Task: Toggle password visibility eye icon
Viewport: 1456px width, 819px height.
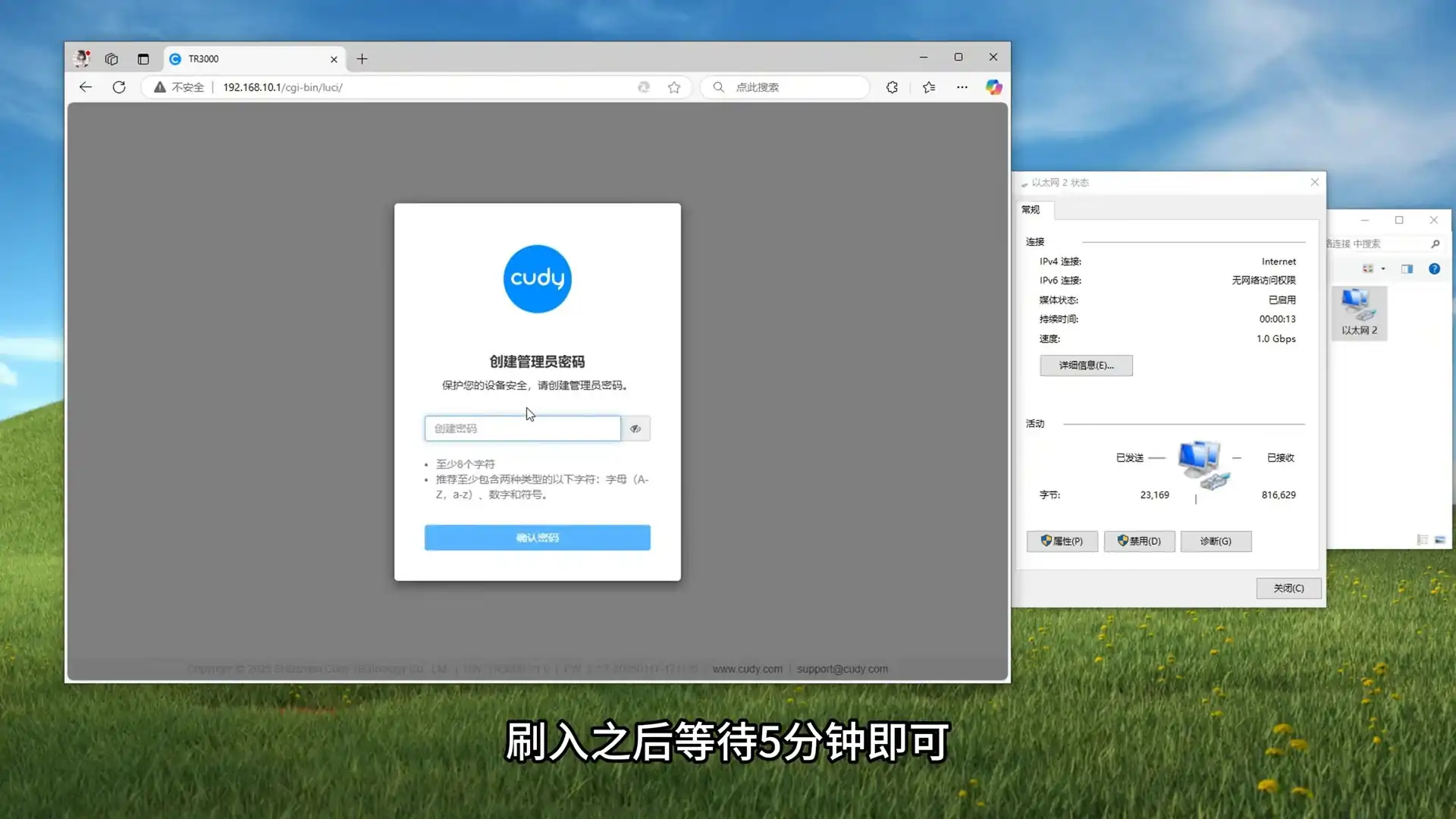Action: coord(635,428)
